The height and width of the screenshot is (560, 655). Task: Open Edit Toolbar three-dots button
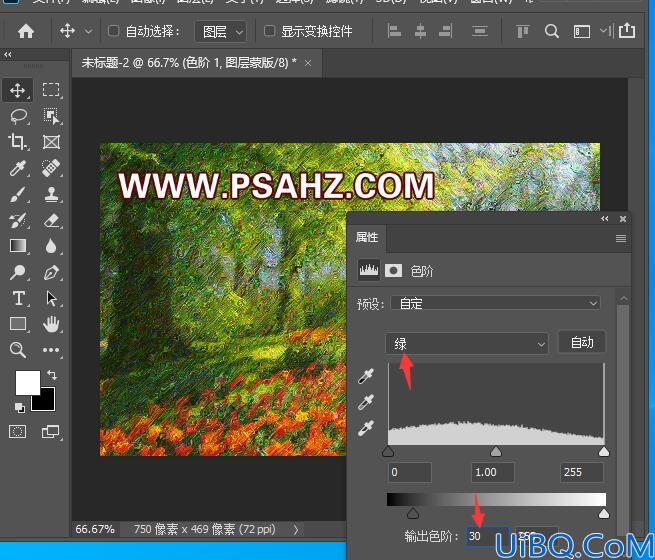(x=51, y=350)
